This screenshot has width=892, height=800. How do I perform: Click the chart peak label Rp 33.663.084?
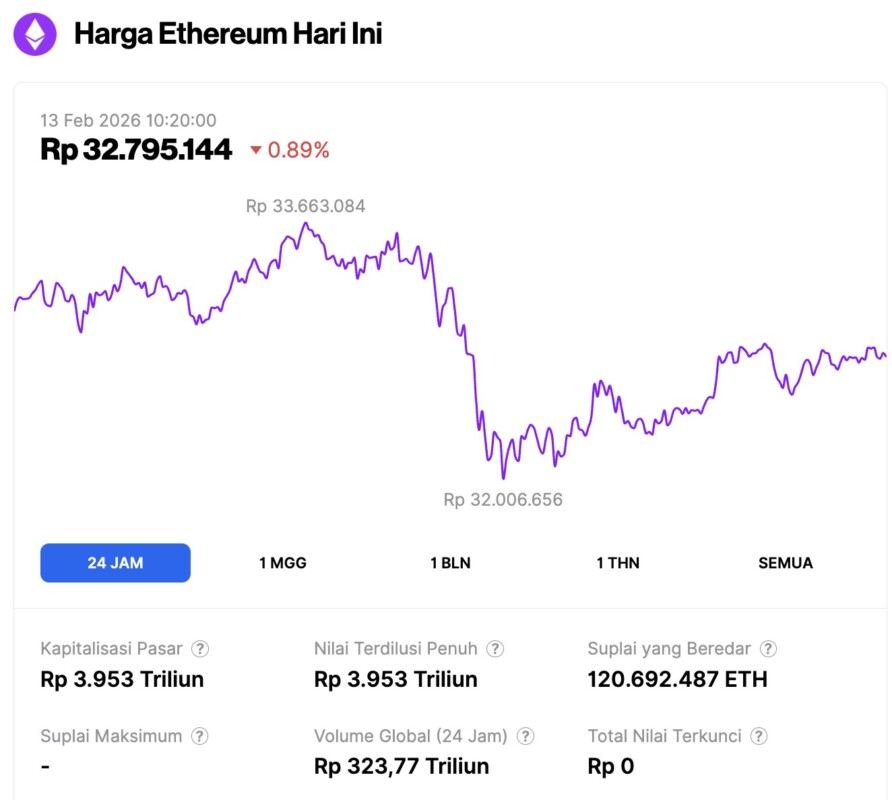coord(305,207)
